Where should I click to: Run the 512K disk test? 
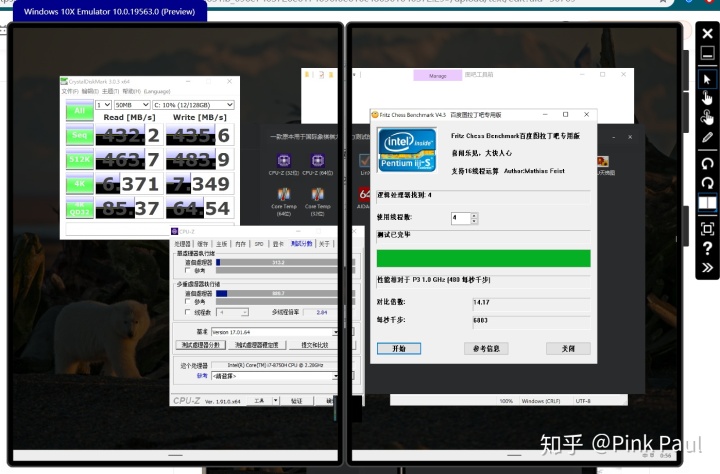point(79,159)
